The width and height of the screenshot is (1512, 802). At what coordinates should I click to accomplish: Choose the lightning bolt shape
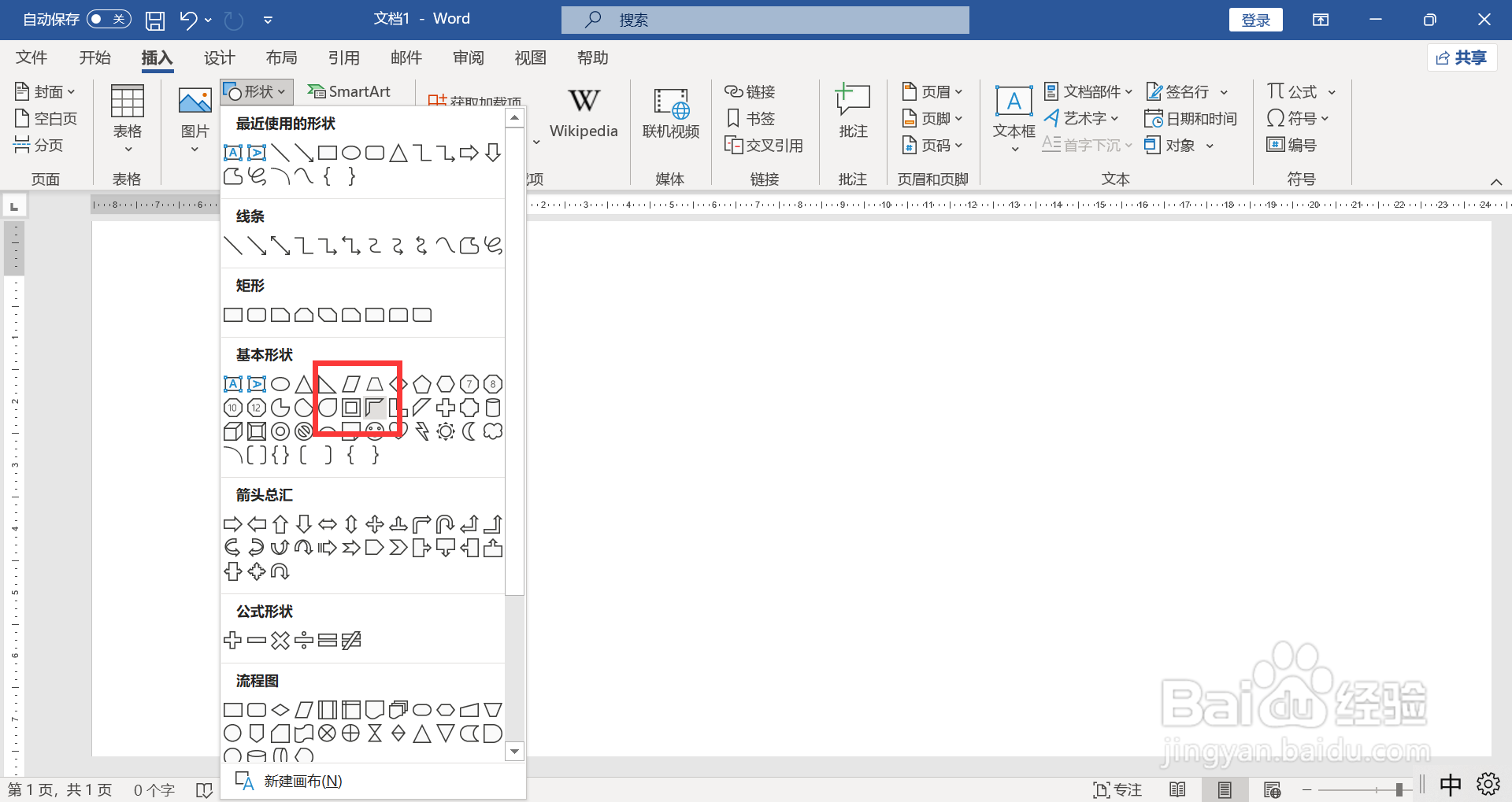coord(422,431)
